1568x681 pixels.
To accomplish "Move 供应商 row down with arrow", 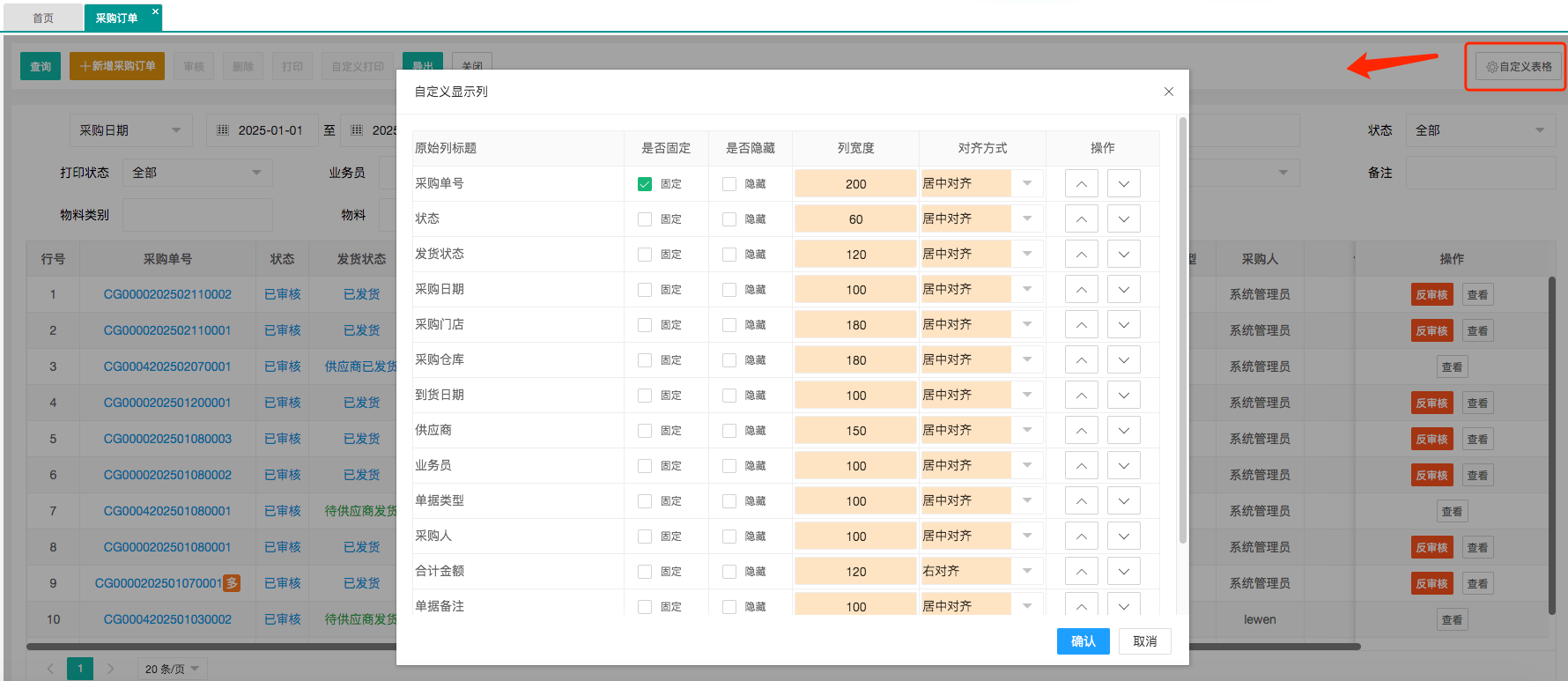I will click(1123, 431).
